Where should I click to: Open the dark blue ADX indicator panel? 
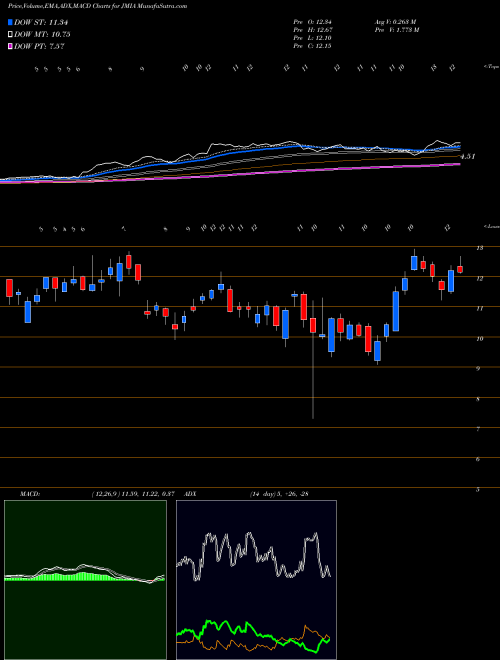point(256,580)
